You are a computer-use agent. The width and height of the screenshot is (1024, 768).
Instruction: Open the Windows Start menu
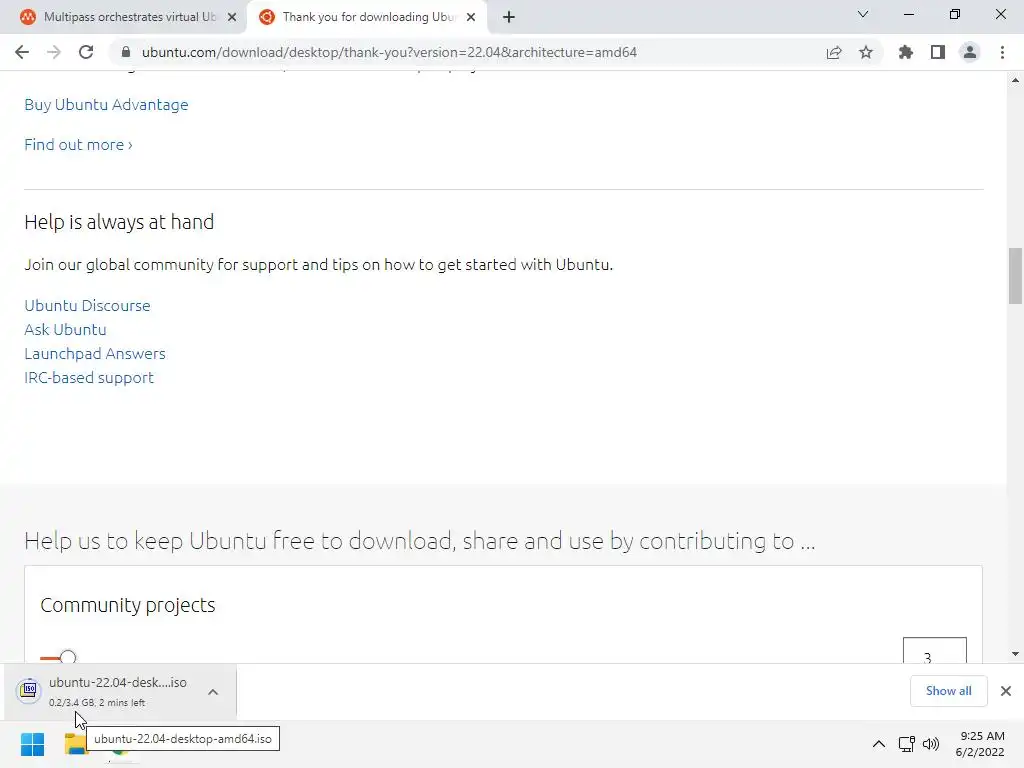pyautogui.click(x=32, y=744)
